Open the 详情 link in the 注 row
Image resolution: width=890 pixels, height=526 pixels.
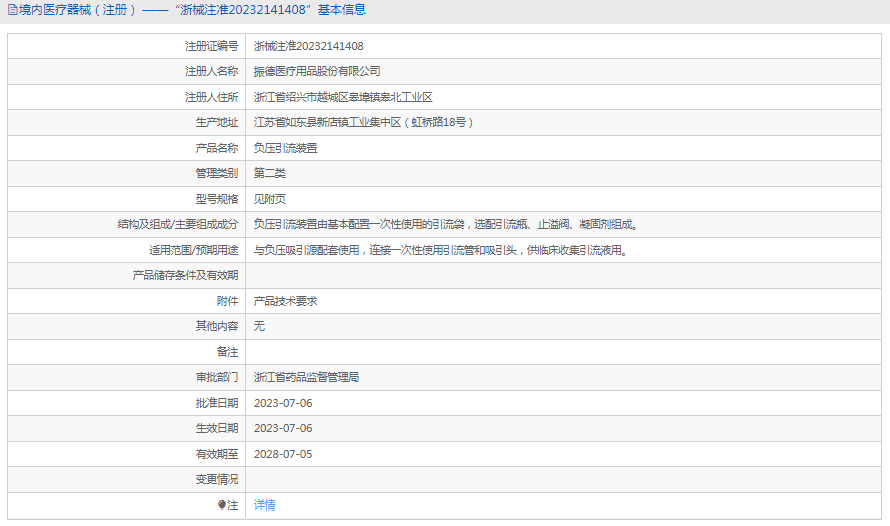click(x=265, y=505)
